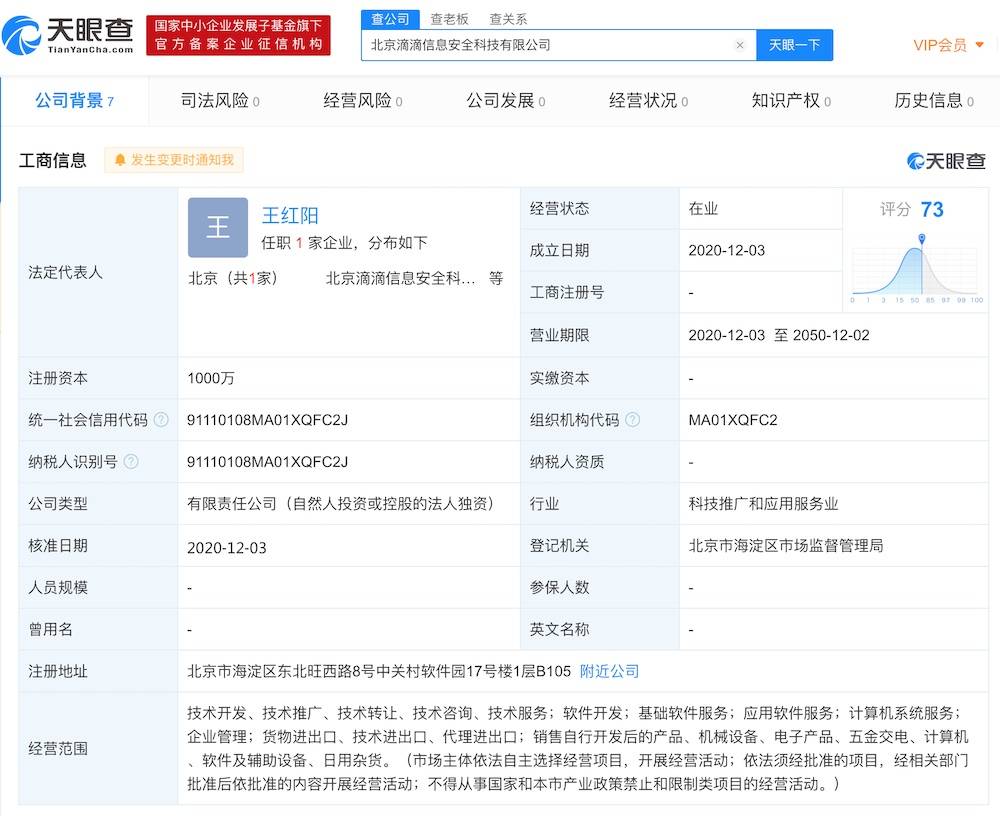Select the credit code 91110108MA01XQFC2J in 统一社会信用代码 row
Image resolution: width=1000 pixels, height=816 pixels.
coord(268,420)
